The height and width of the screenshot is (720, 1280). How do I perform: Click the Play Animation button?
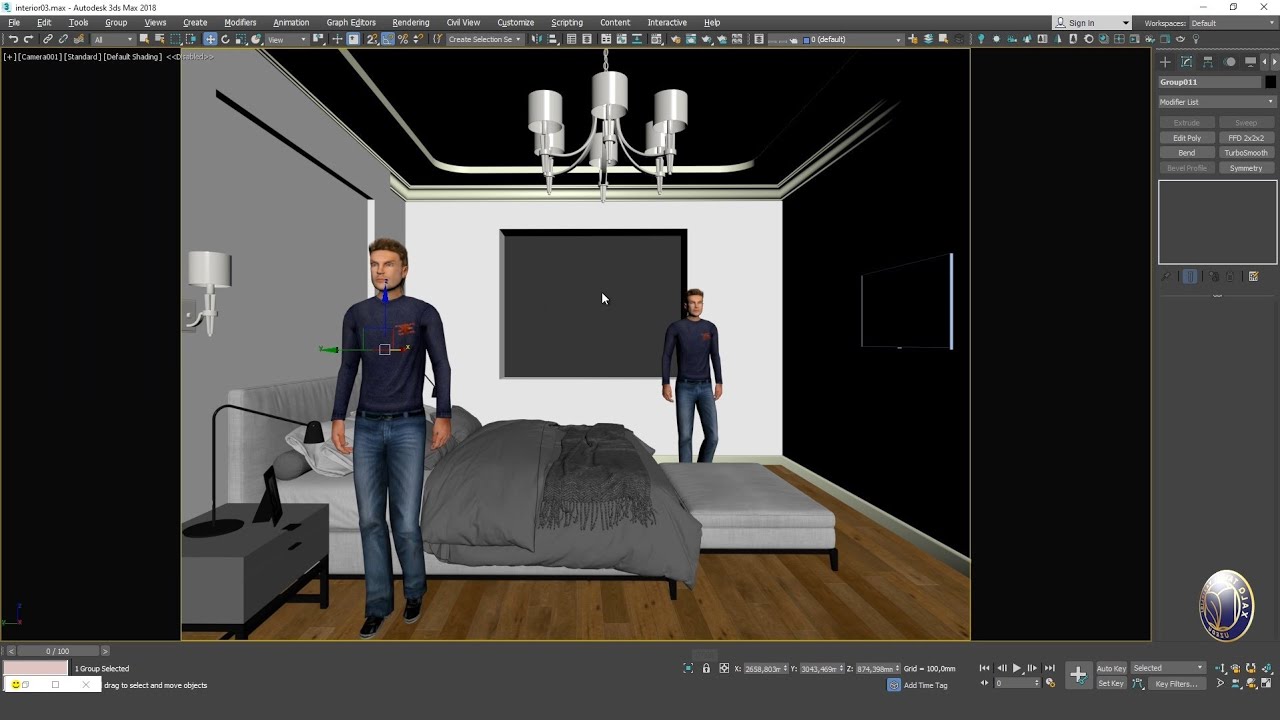(1017, 668)
